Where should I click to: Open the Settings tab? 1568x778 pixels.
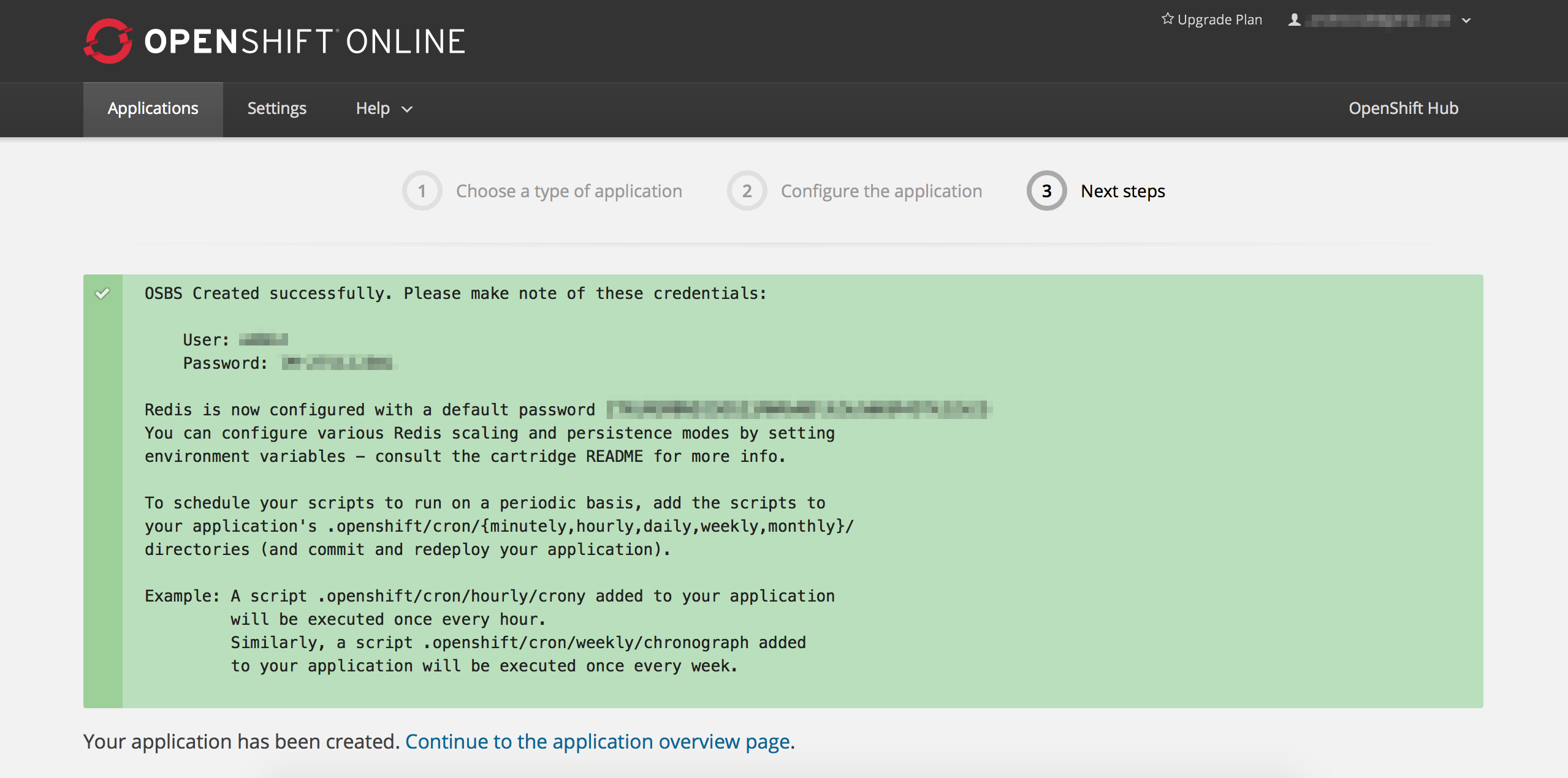[x=276, y=108]
